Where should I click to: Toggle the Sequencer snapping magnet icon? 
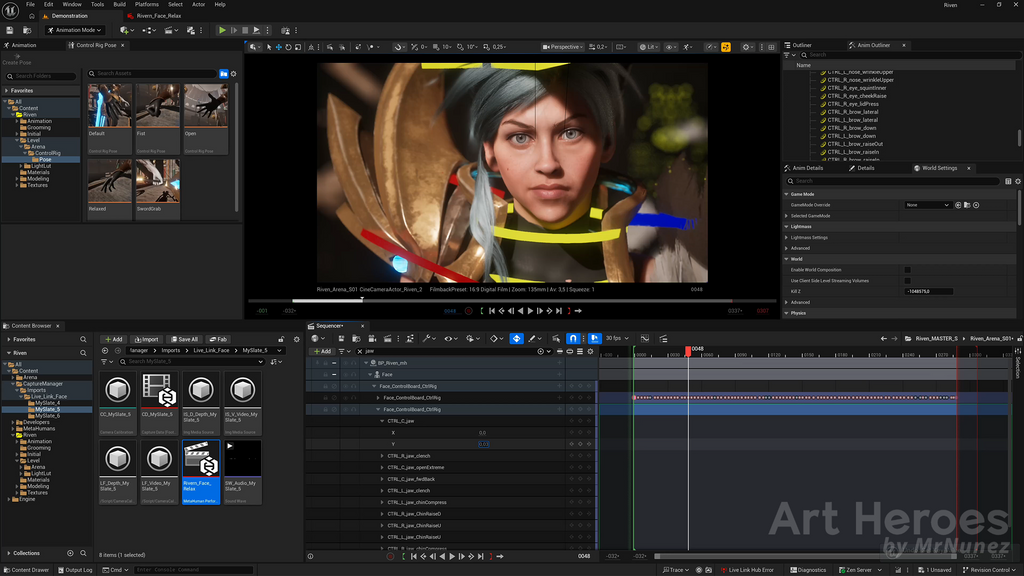coord(573,338)
